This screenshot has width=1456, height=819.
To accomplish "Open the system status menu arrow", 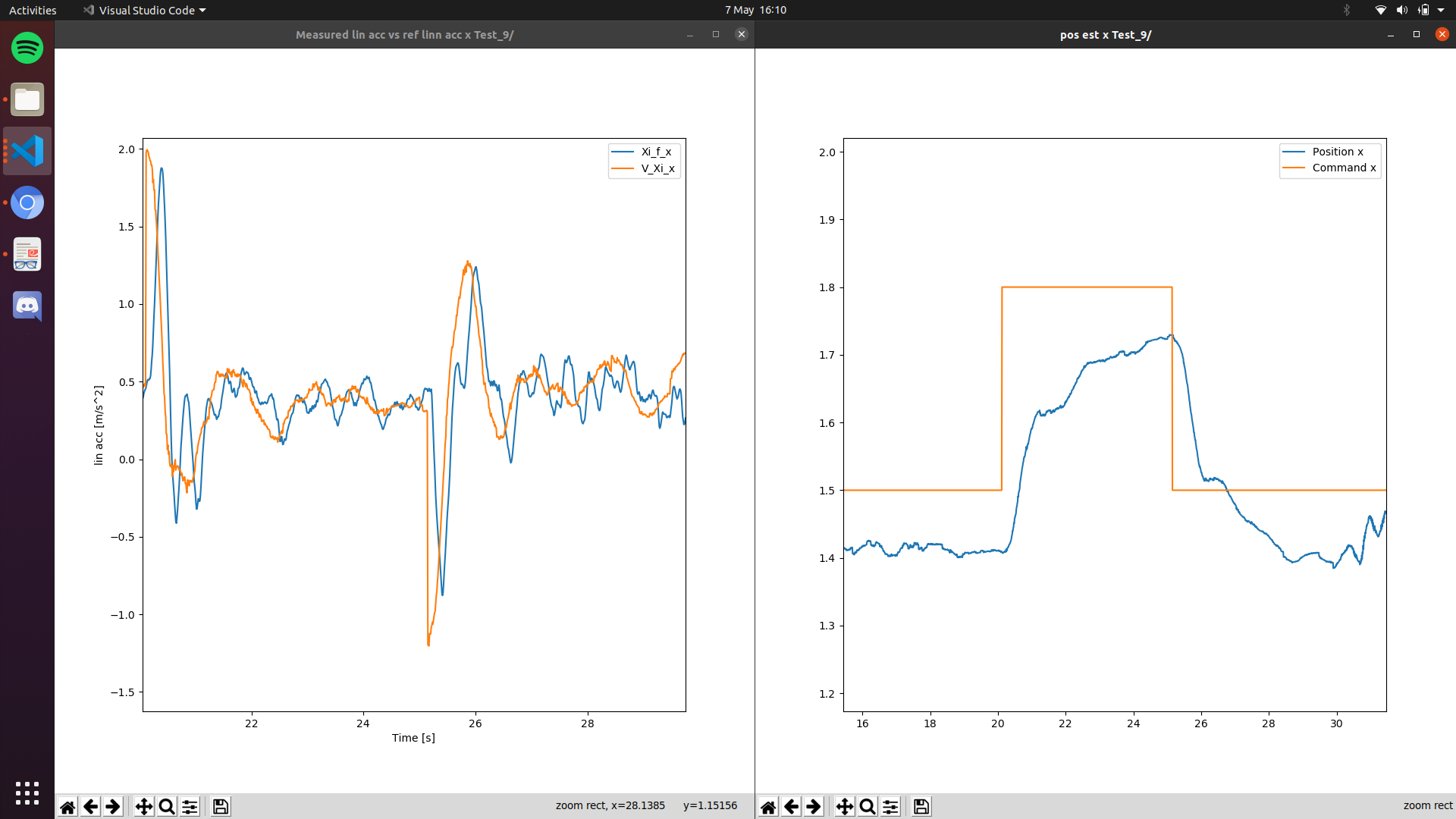I will [1441, 10].
